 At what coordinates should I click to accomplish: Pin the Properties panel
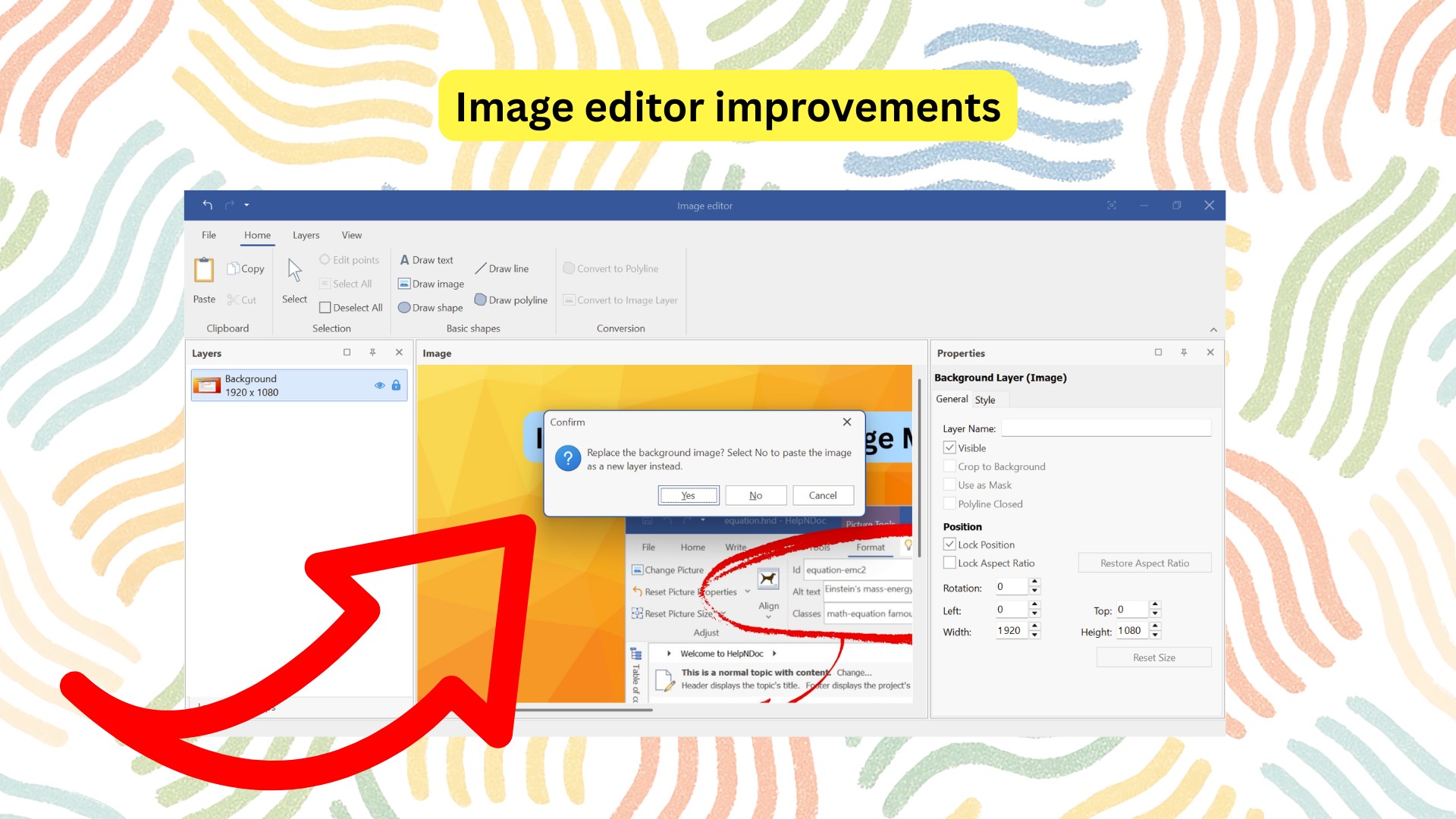(x=1184, y=352)
